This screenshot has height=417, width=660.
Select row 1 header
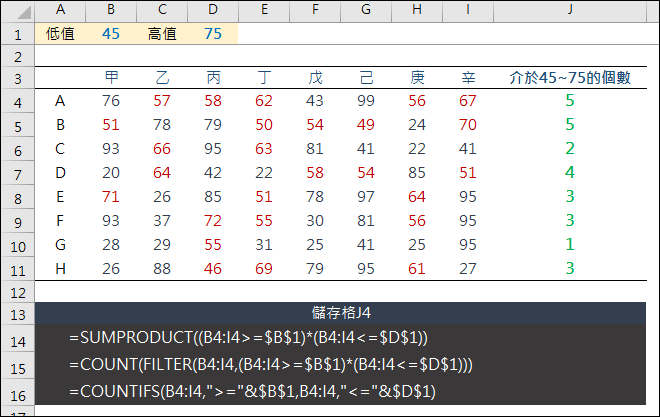(18, 34)
